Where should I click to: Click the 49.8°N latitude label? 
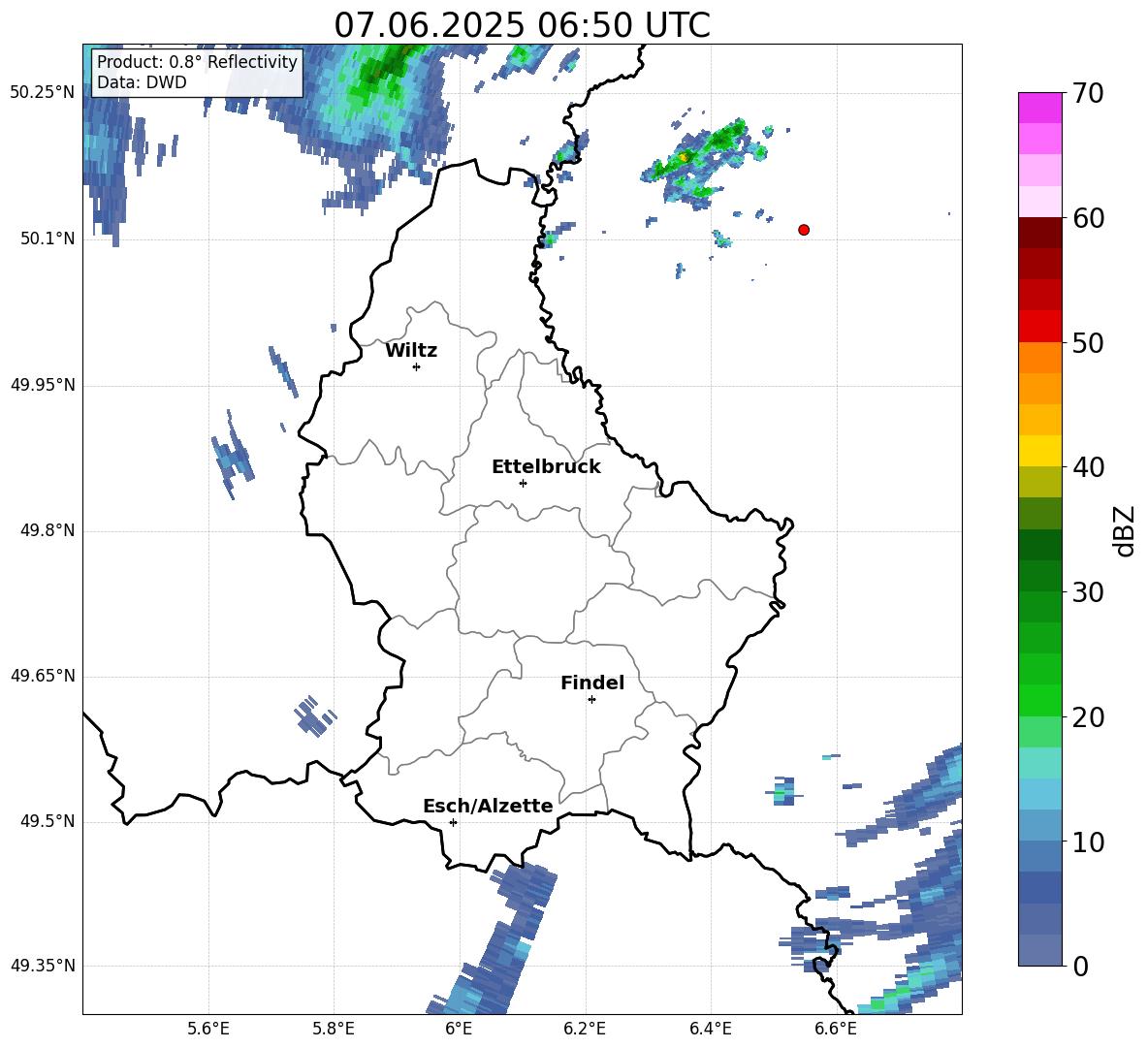[48, 530]
